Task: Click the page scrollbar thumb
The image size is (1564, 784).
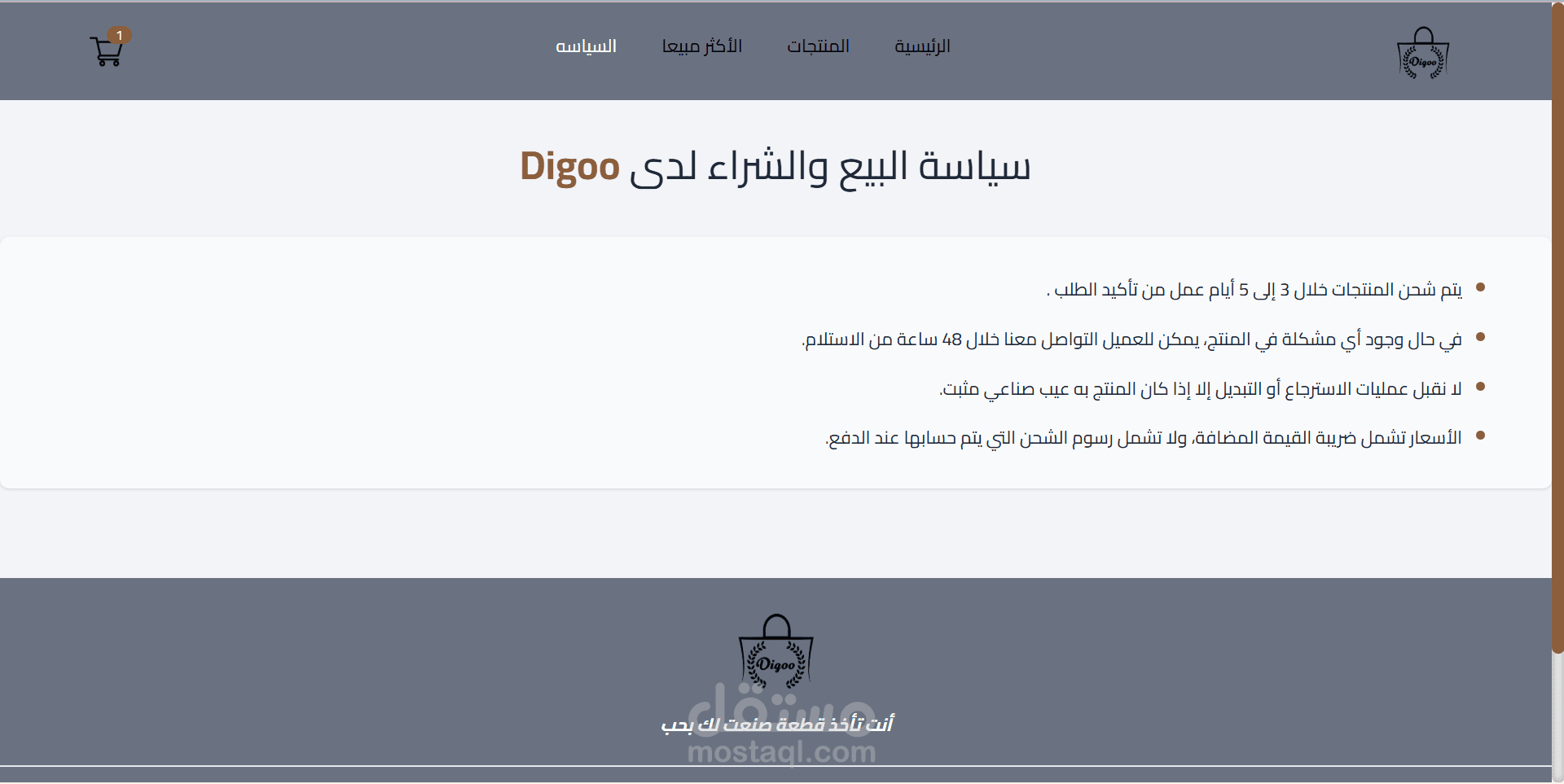Action: [x=1557, y=327]
